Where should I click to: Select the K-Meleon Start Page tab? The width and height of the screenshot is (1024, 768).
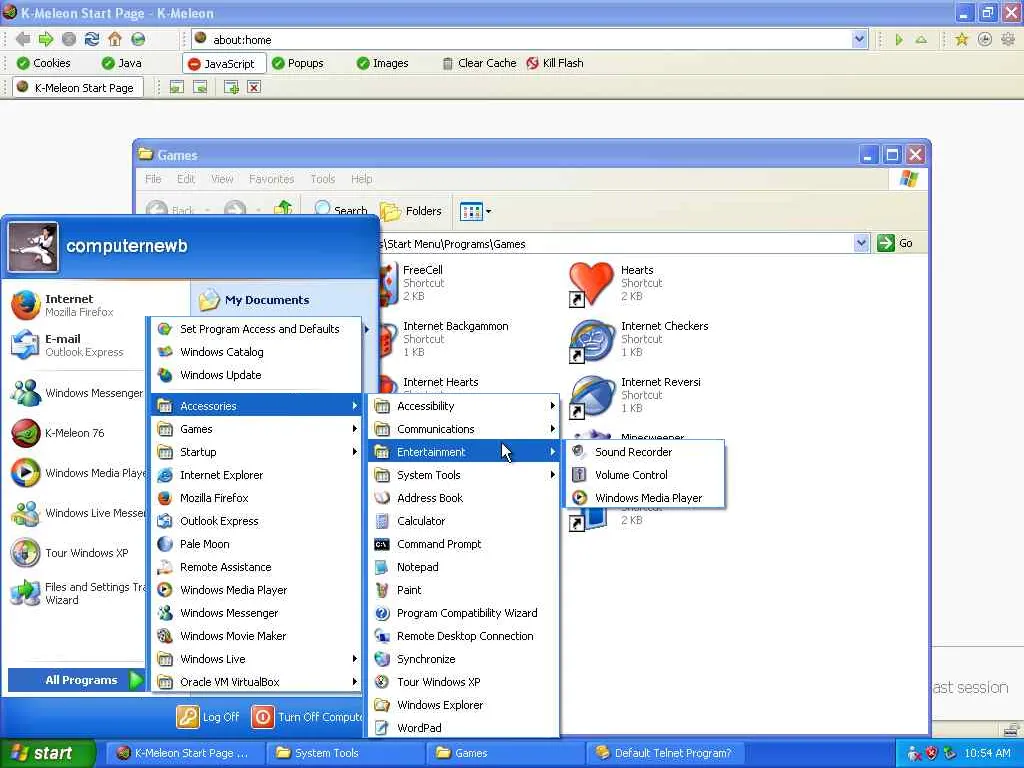76,88
